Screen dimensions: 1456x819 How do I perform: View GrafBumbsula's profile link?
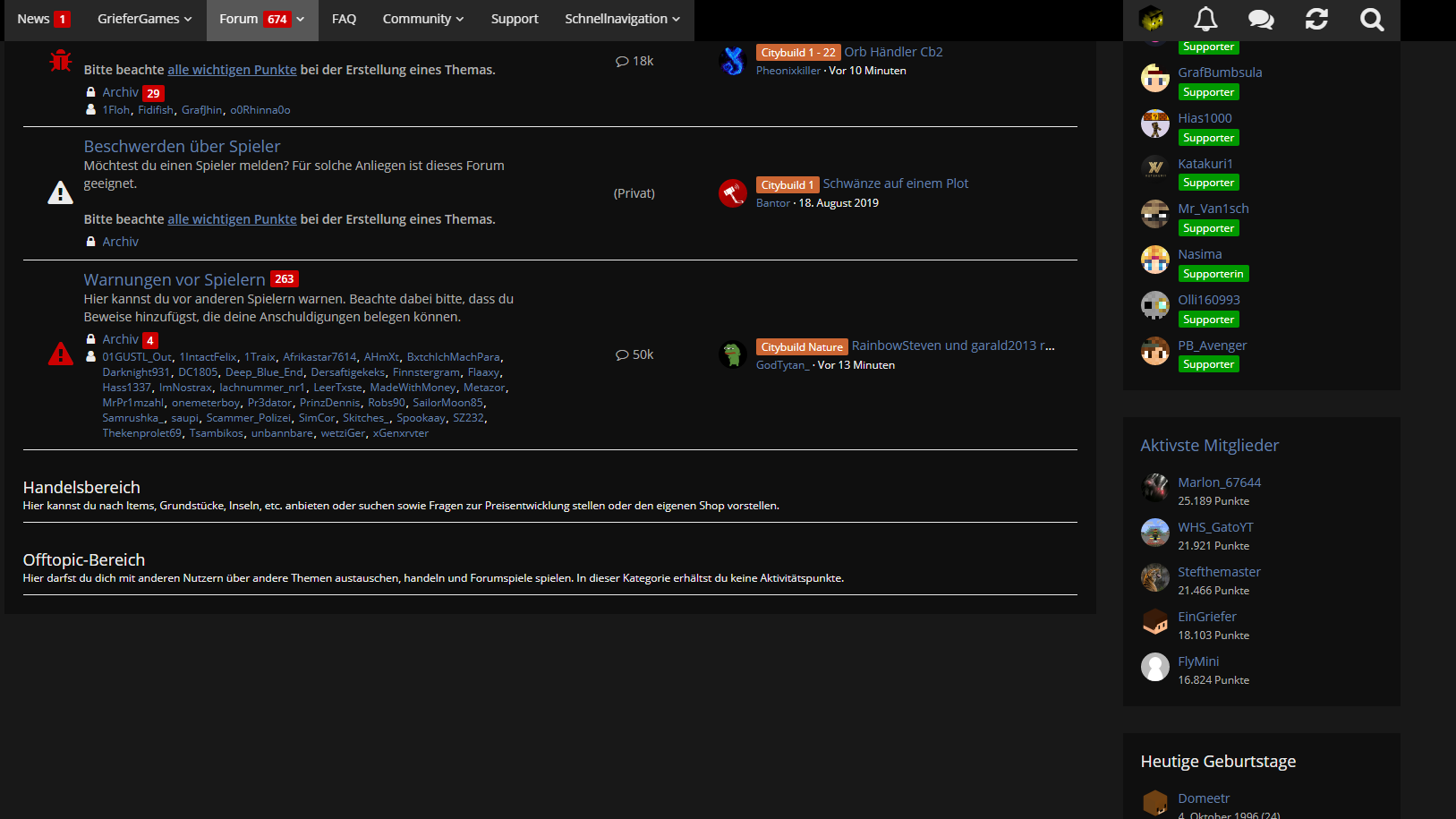click(1220, 73)
